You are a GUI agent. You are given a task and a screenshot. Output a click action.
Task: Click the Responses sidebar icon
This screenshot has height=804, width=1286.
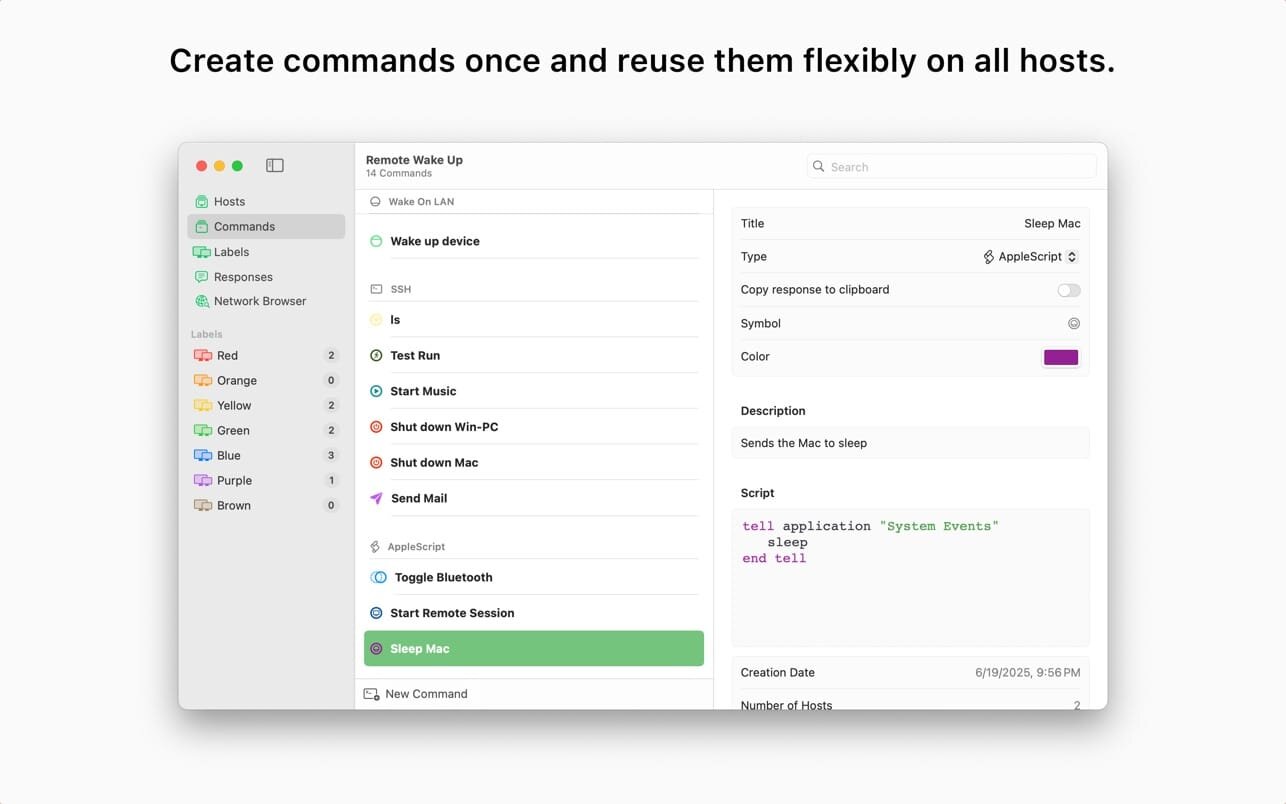[201, 277]
